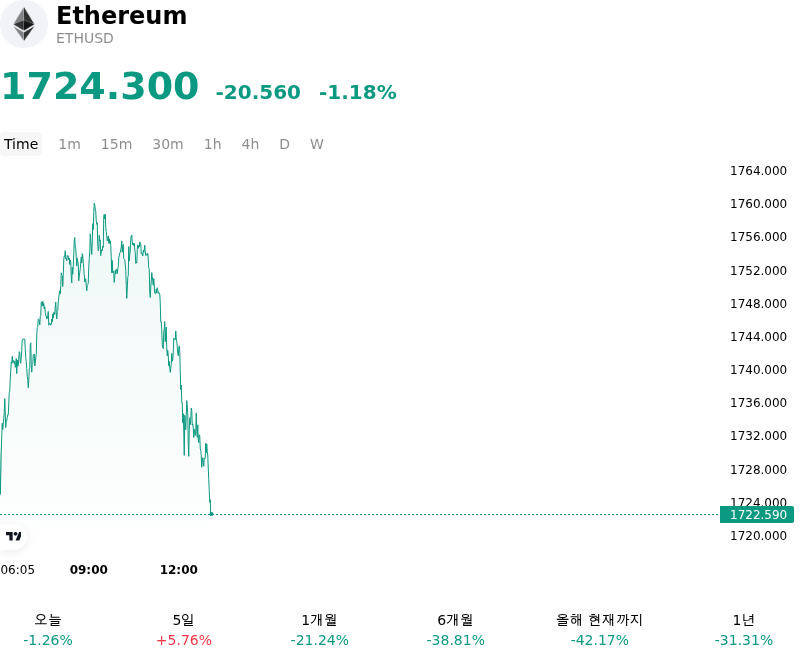This screenshot has height=660, width=800.
Task: Select the 5일 +5.76% range
Action: click(x=184, y=630)
